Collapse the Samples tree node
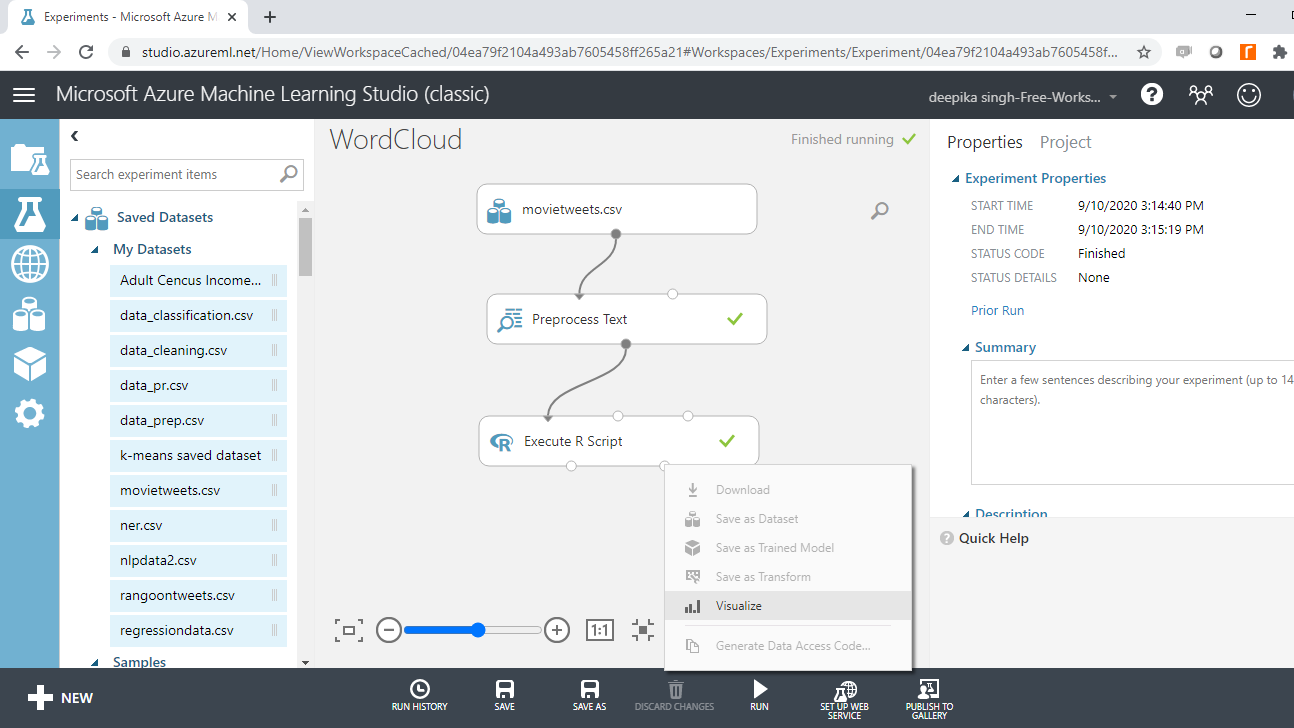The width and height of the screenshot is (1294, 728). pyautogui.click(x=95, y=662)
